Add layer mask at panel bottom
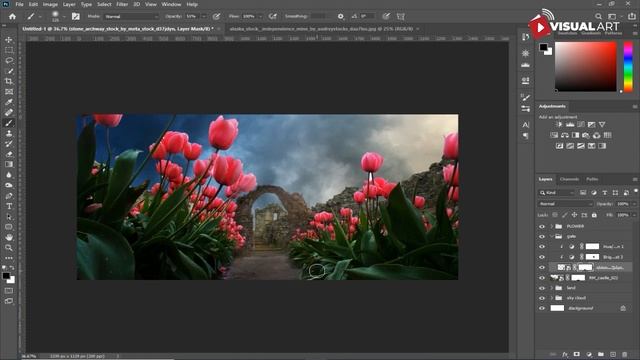640x360 pixels. click(576, 354)
